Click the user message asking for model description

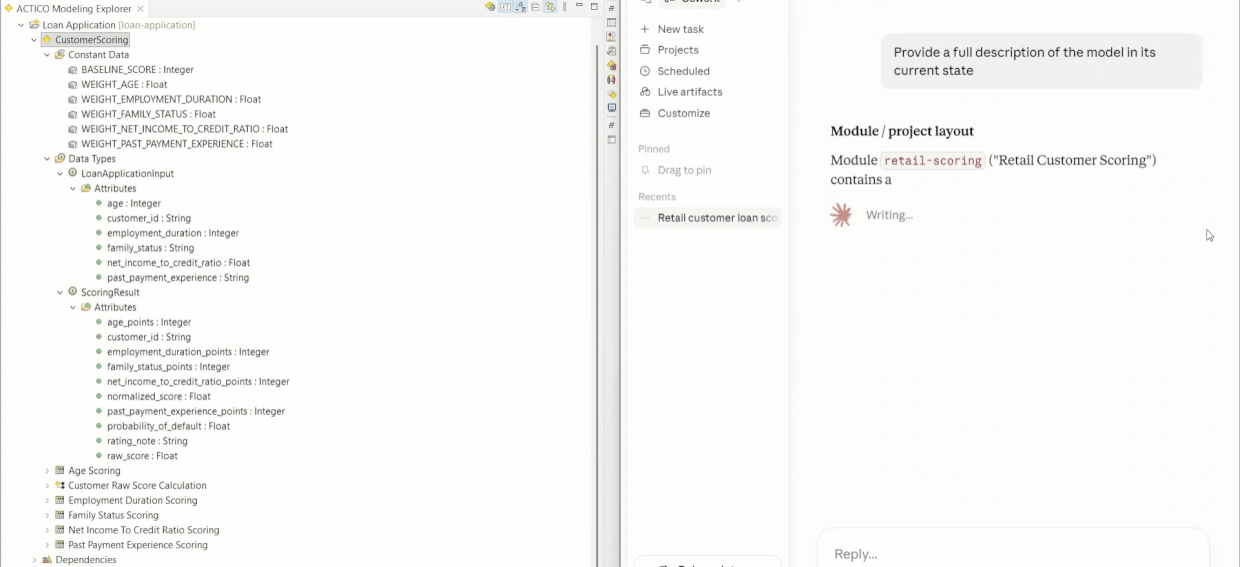1041,61
